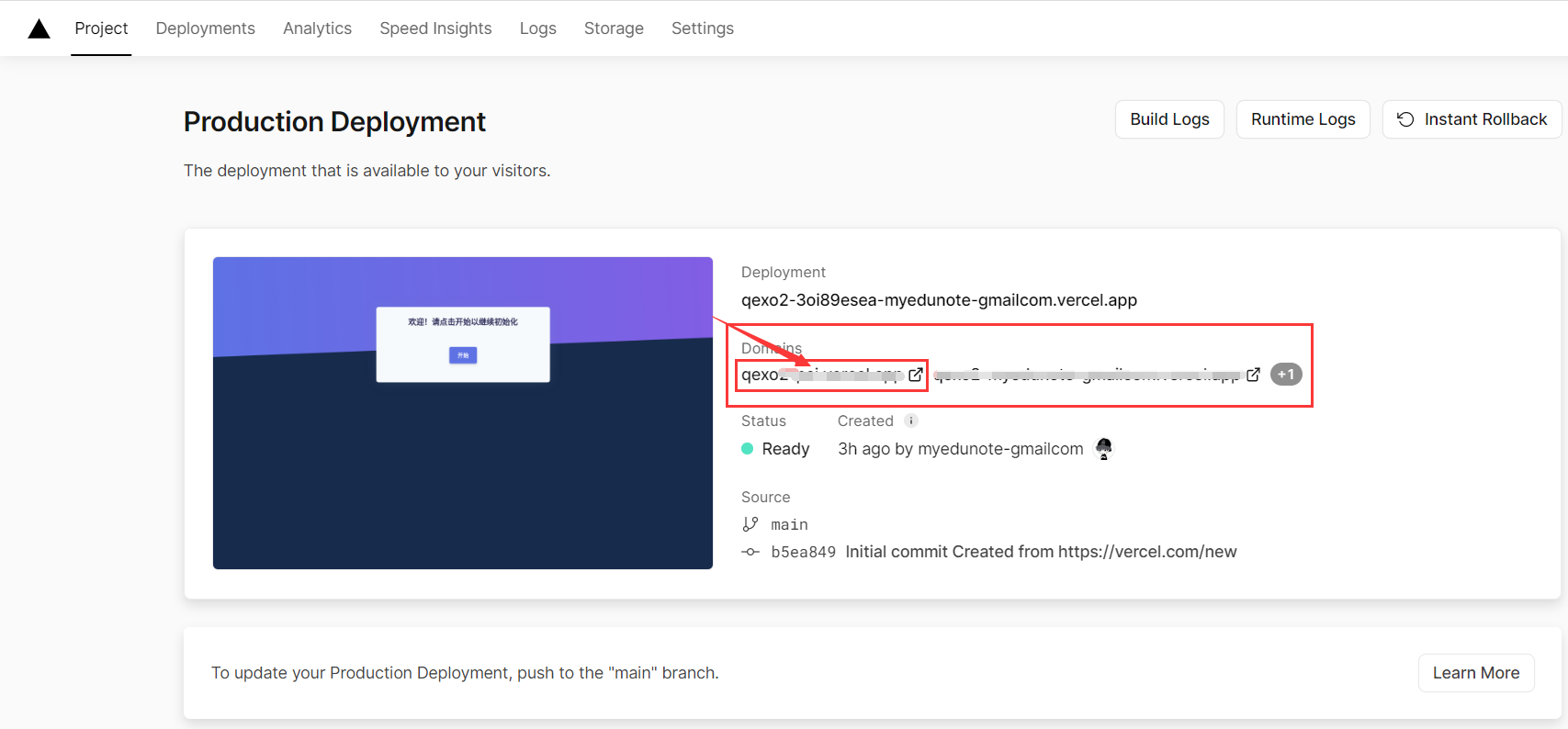This screenshot has height=729, width=1568.
Task: Click the info icon beside Created
Action: (x=910, y=421)
